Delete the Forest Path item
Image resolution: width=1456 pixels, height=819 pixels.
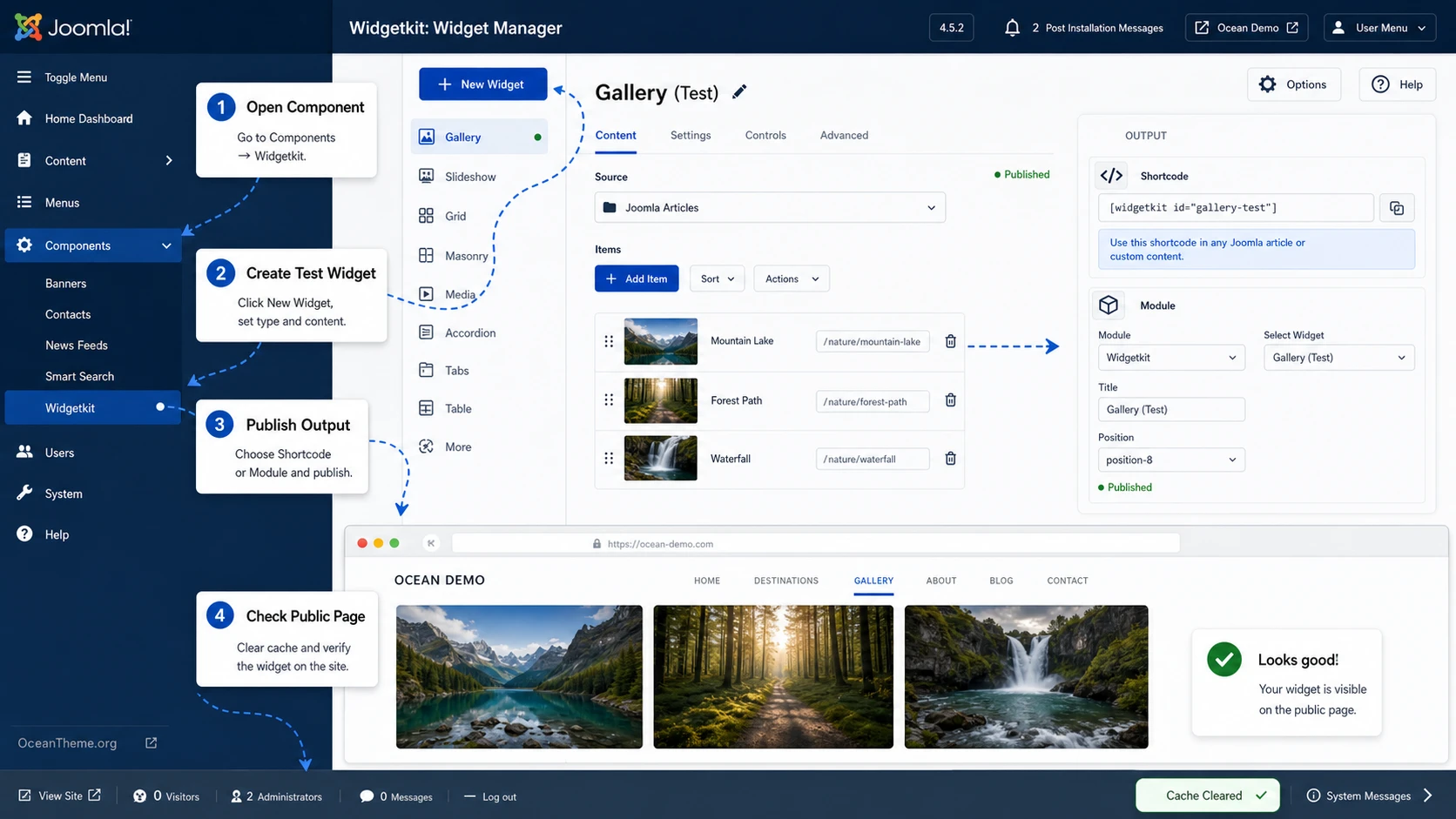pyautogui.click(x=951, y=400)
